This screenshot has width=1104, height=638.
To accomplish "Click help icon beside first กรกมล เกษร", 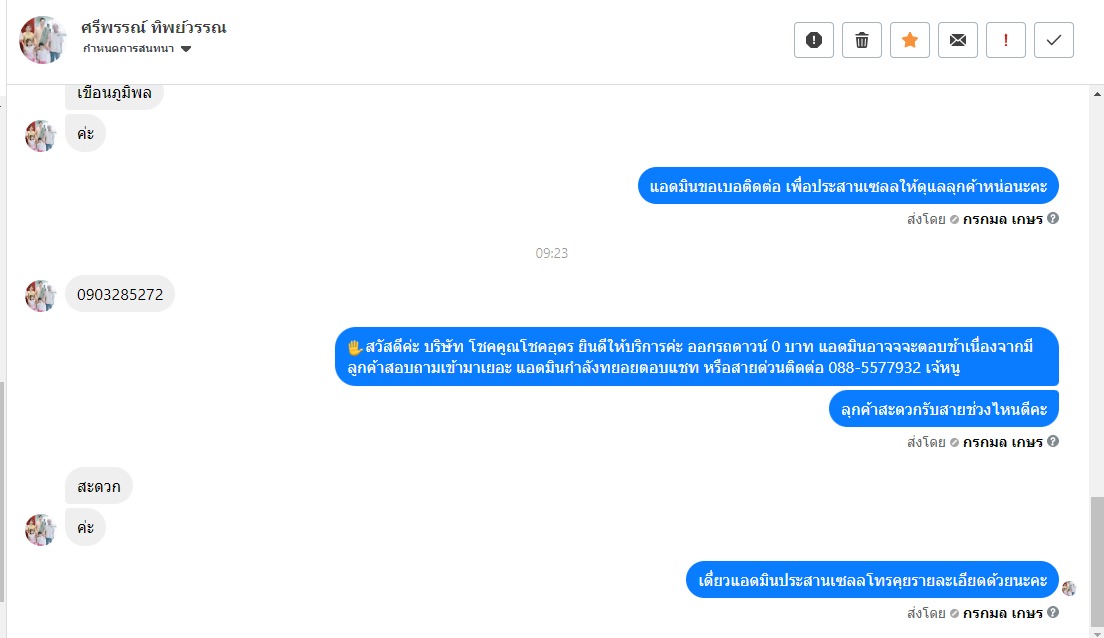I will [1053, 218].
